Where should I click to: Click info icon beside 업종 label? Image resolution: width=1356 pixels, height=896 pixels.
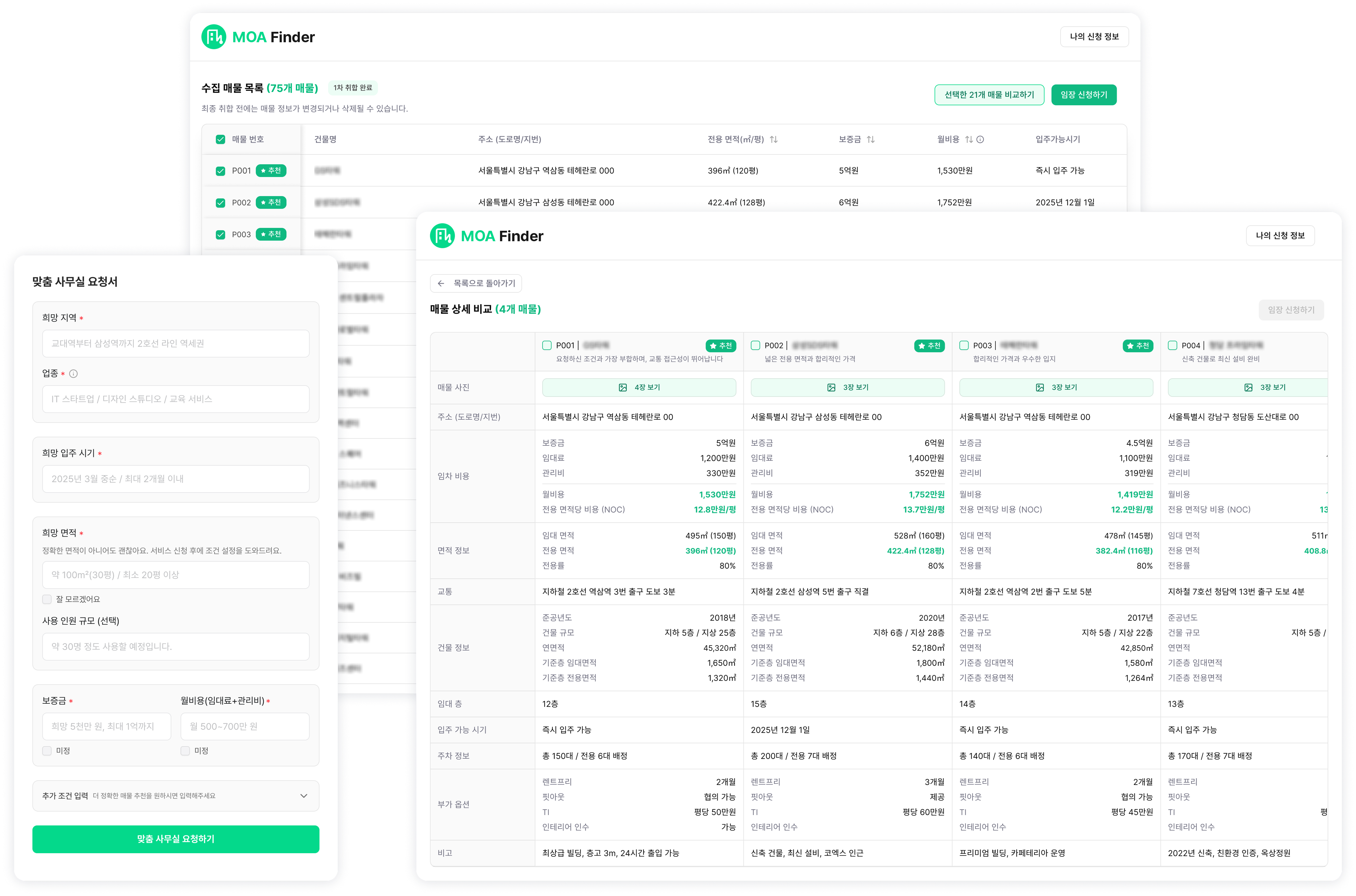coord(74,374)
